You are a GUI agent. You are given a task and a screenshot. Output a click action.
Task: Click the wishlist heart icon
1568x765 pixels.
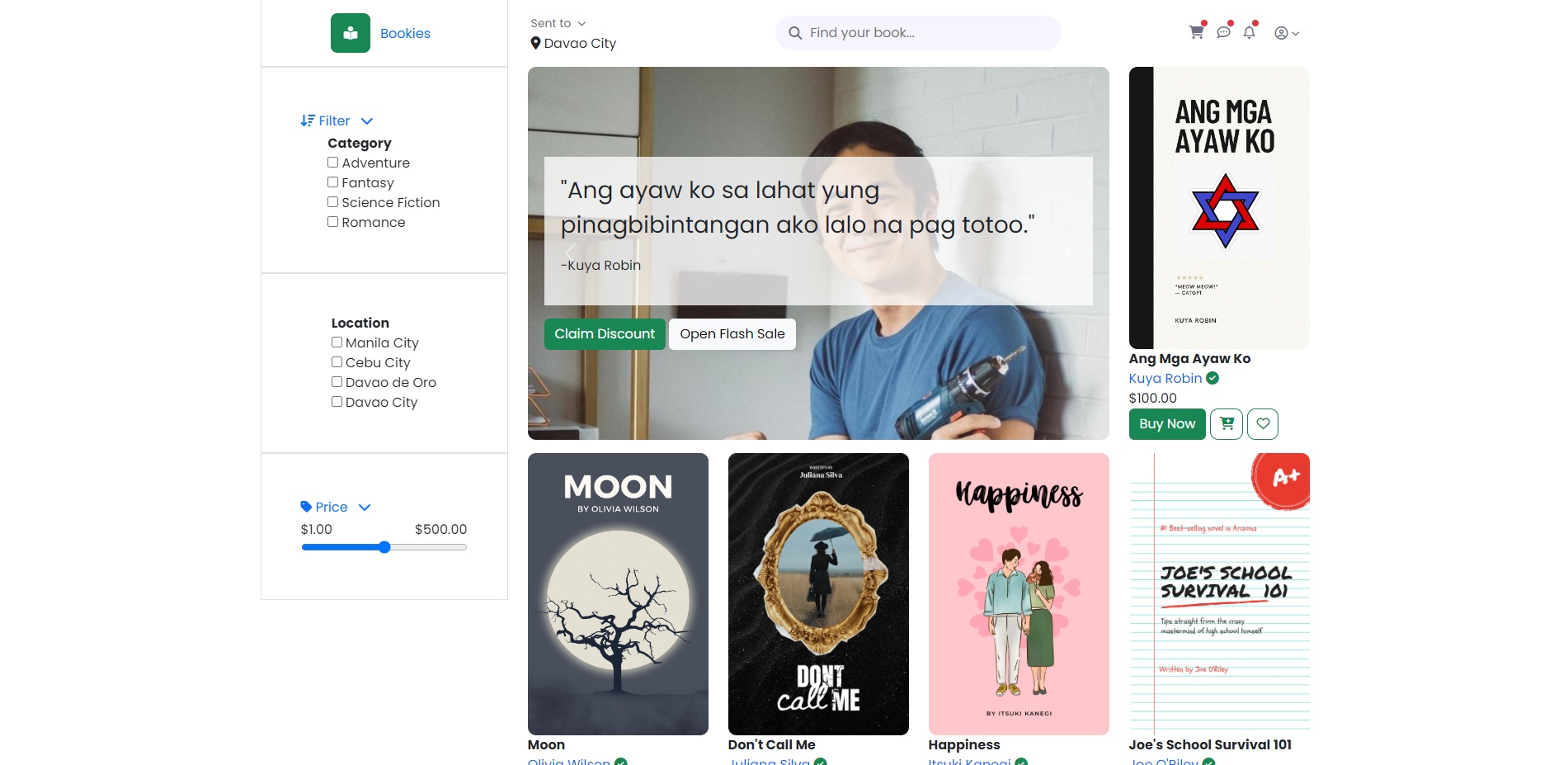1262,423
